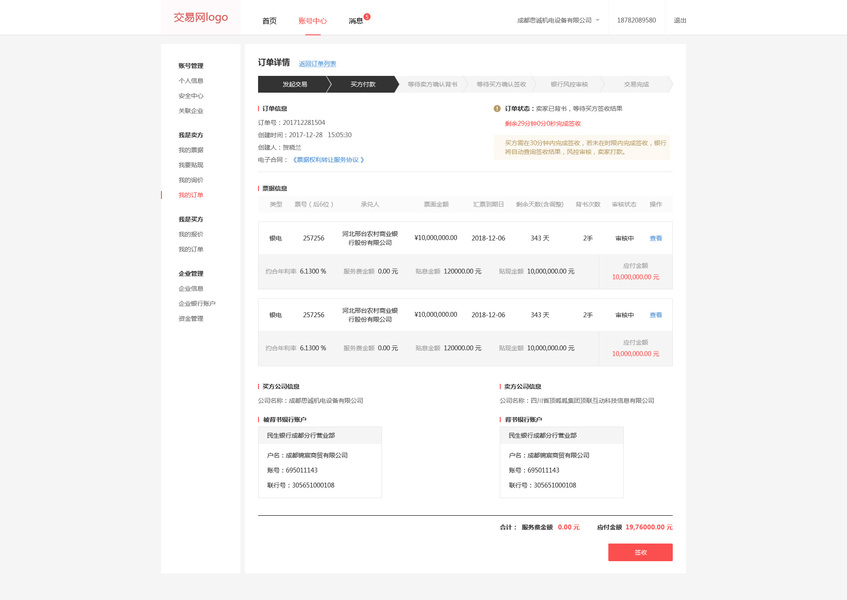The image size is (847, 600).
Task: Click the 被背书银行账户 bank card
Action: 320,462
